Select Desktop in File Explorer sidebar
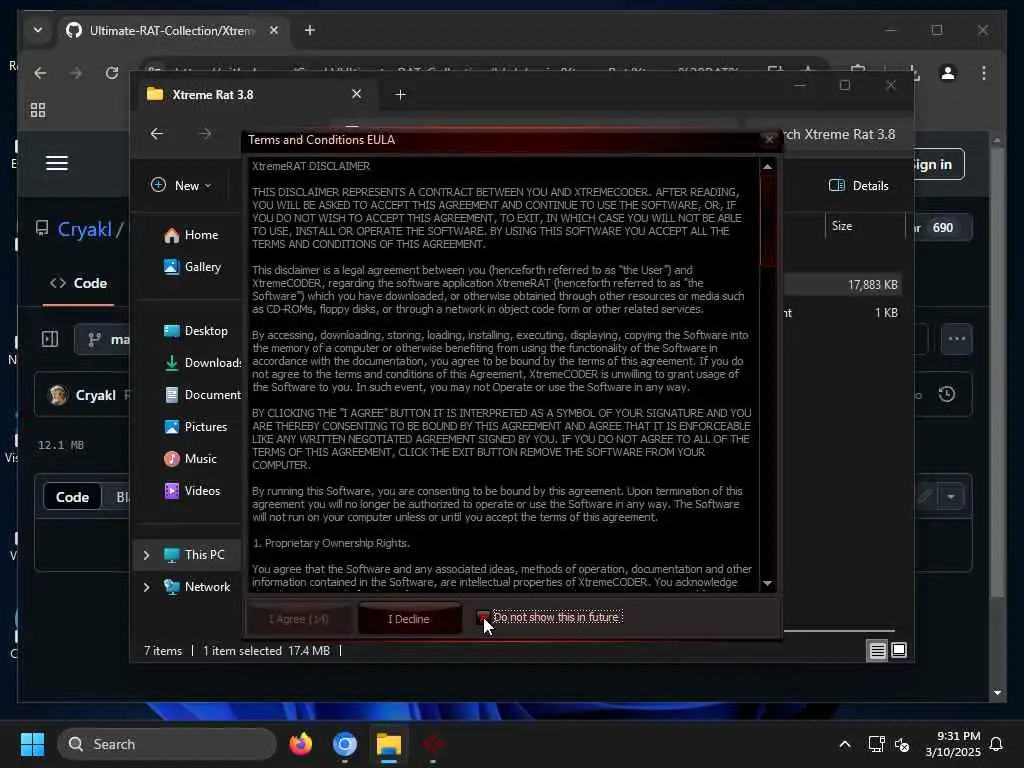1024x768 pixels. click(x=195, y=331)
